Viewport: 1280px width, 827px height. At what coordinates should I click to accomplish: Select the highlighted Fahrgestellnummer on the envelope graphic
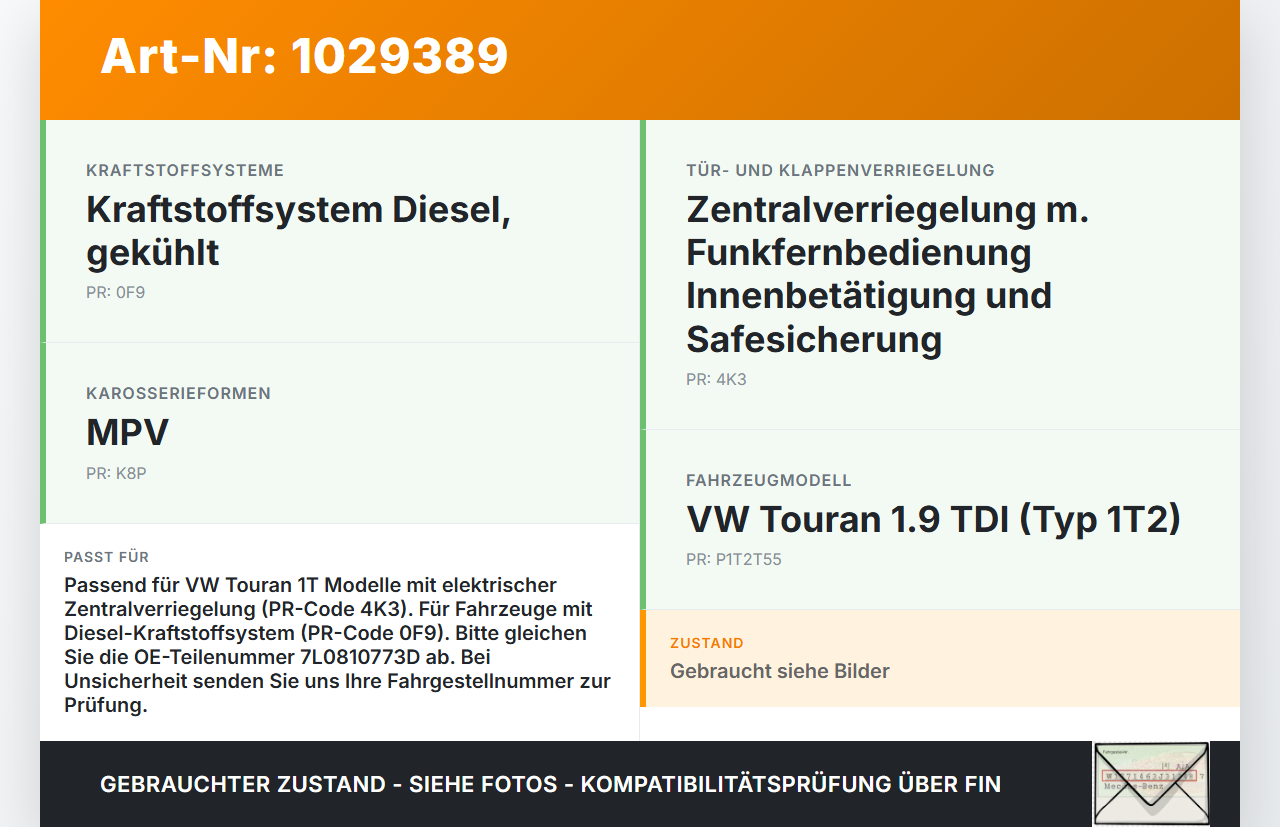point(1148,776)
